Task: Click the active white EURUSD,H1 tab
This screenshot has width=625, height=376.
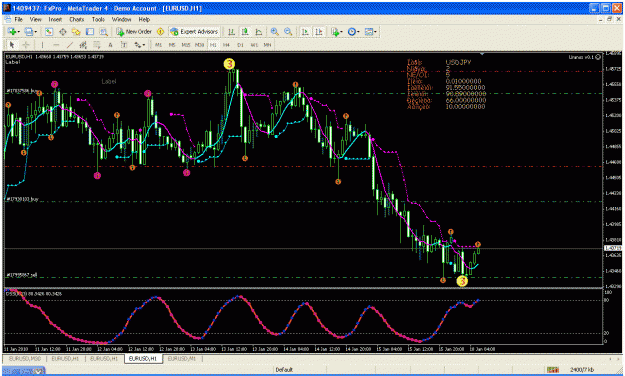Action: [x=143, y=359]
